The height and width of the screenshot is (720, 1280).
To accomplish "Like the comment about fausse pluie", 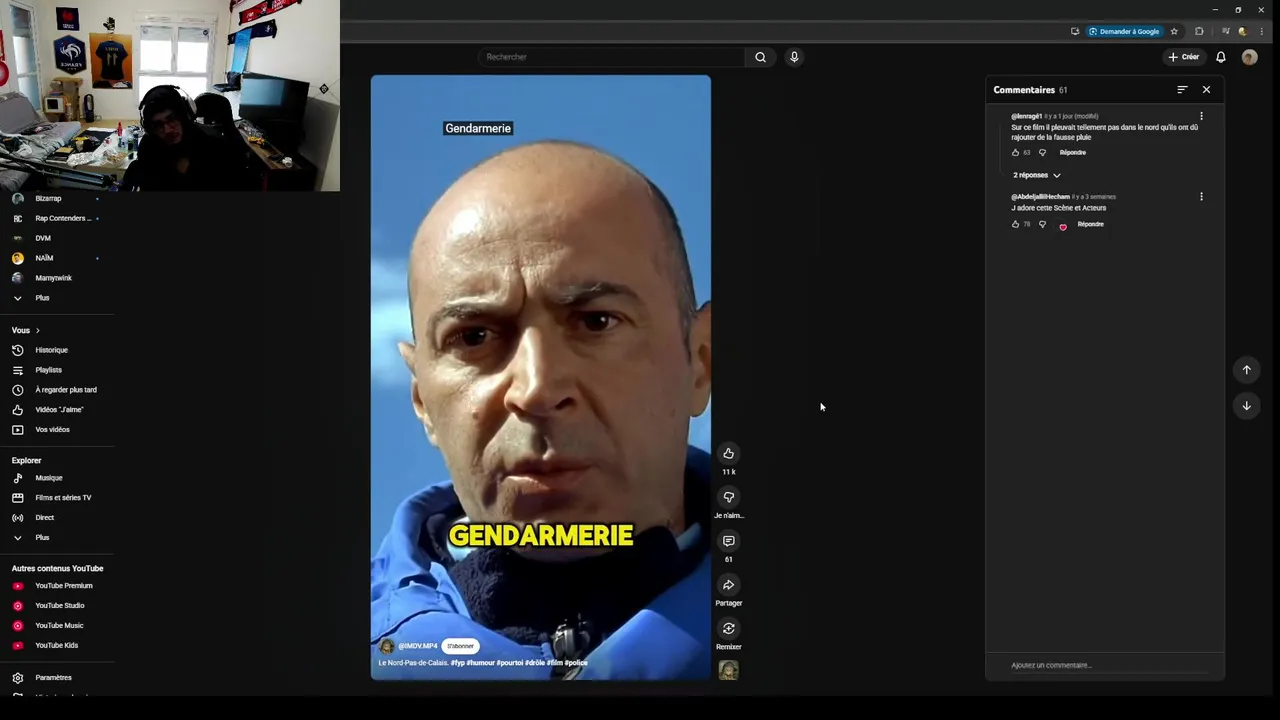I will point(1015,153).
